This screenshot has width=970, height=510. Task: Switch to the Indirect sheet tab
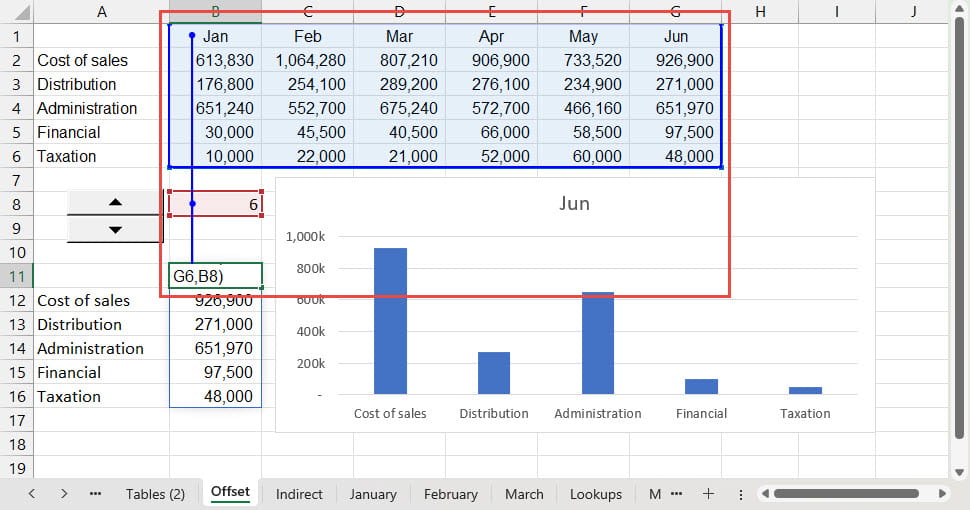299,494
